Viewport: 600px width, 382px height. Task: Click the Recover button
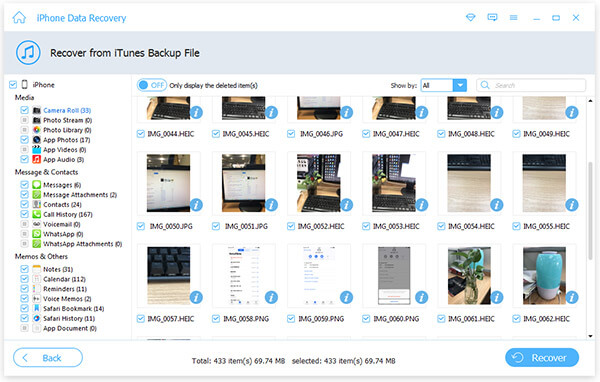(x=542, y=358)
